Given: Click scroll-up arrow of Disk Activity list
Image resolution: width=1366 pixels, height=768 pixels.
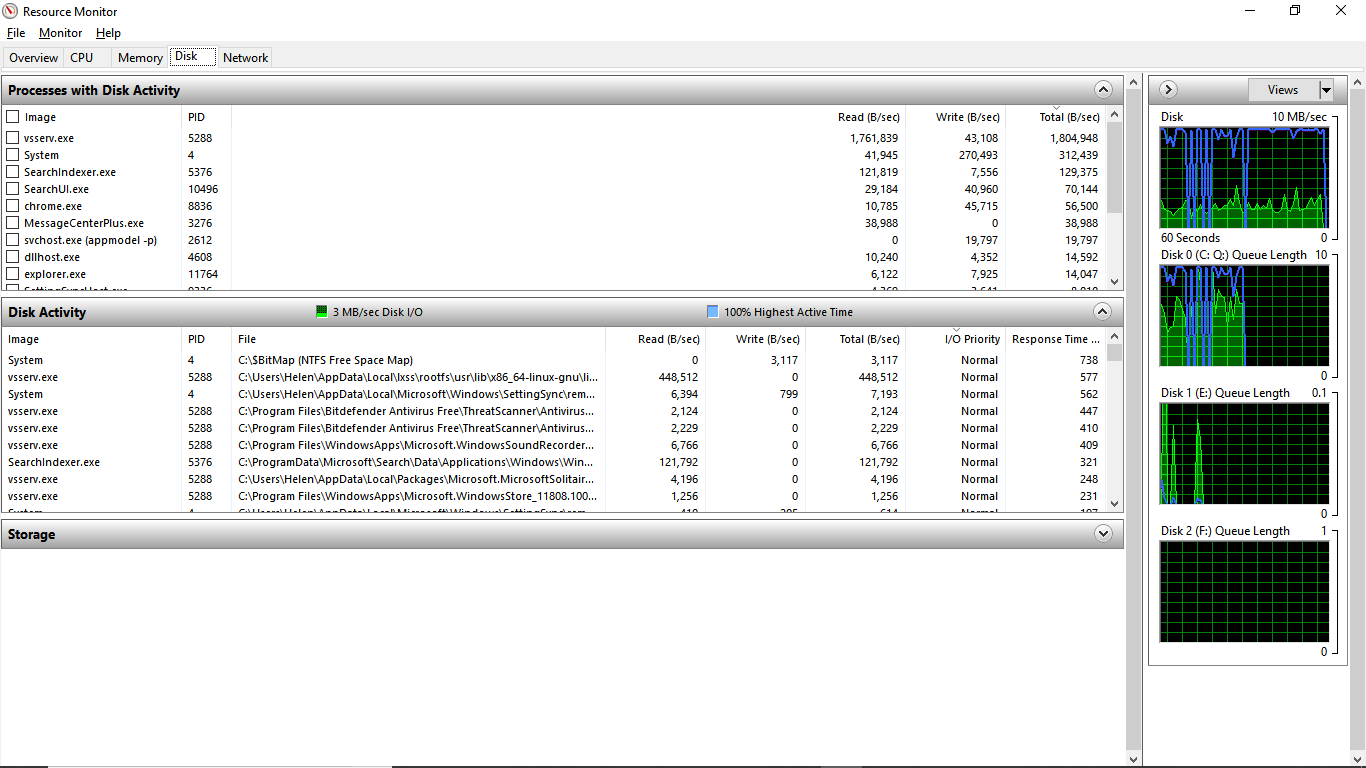Looking at the screenshot, I should coord(1115,337).
